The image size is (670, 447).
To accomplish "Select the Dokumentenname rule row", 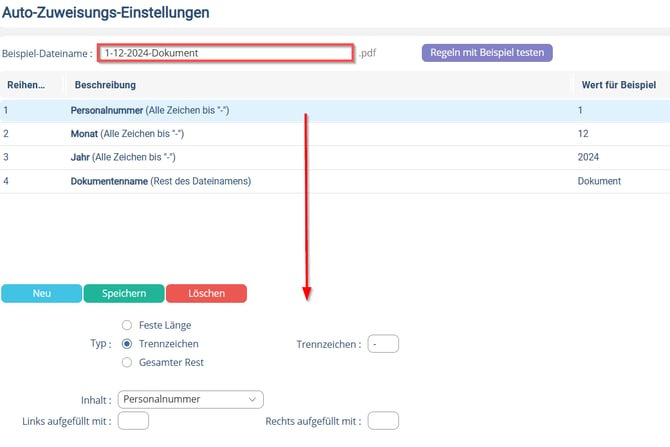I will (x=160, y=181).
